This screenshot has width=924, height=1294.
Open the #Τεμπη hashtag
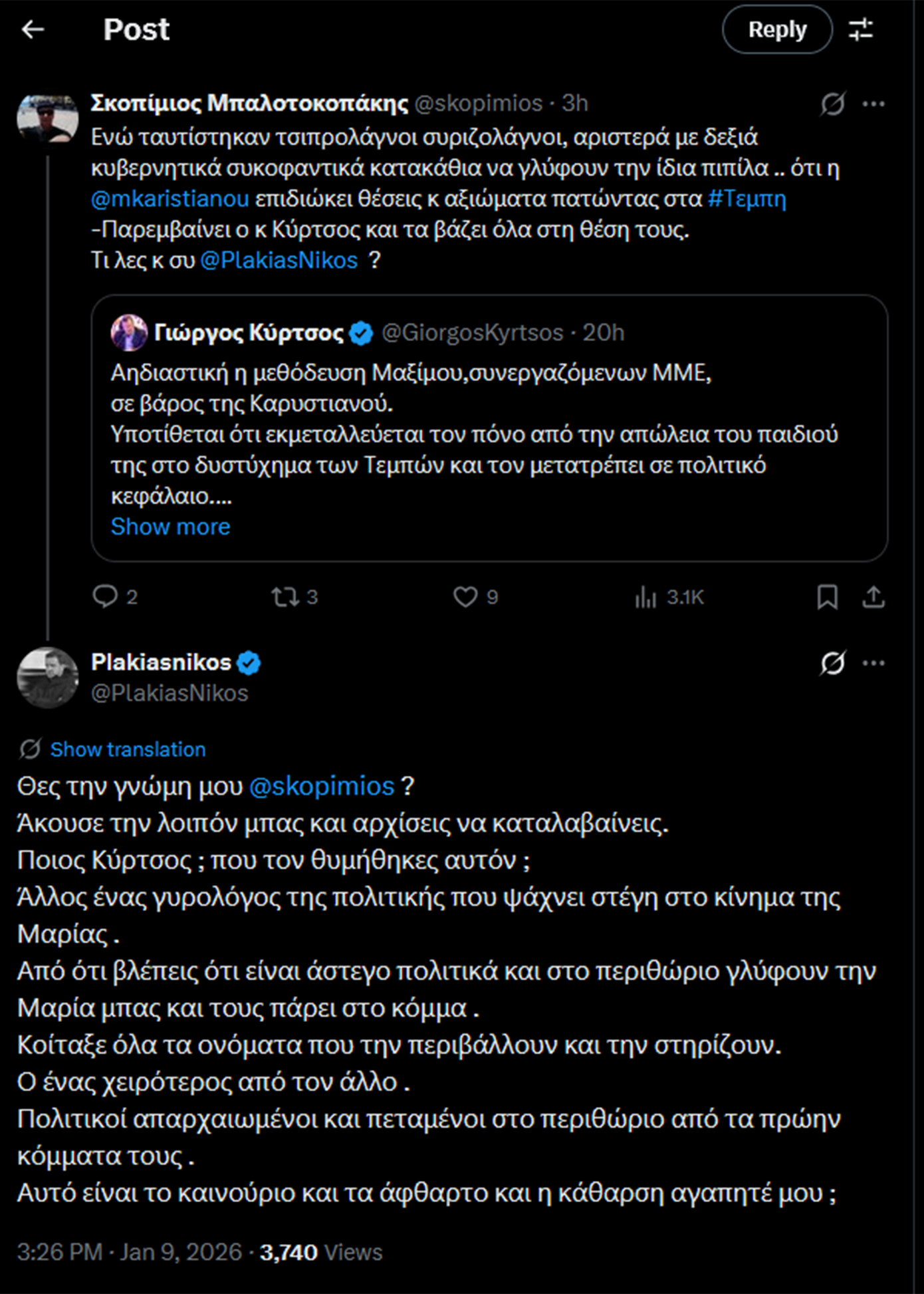coord(747,198)
